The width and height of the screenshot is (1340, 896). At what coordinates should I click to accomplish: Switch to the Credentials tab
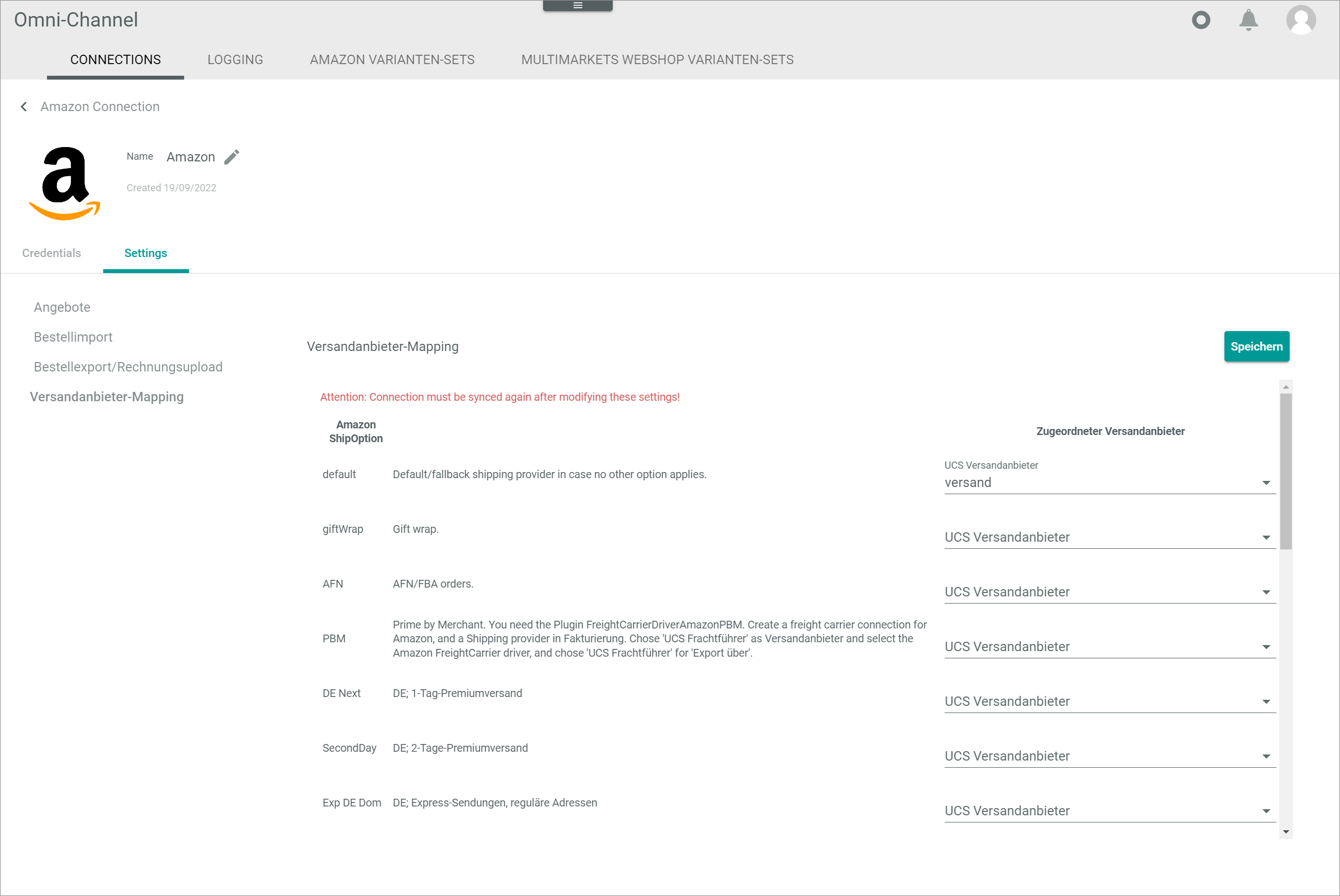[x=51, y=253]
